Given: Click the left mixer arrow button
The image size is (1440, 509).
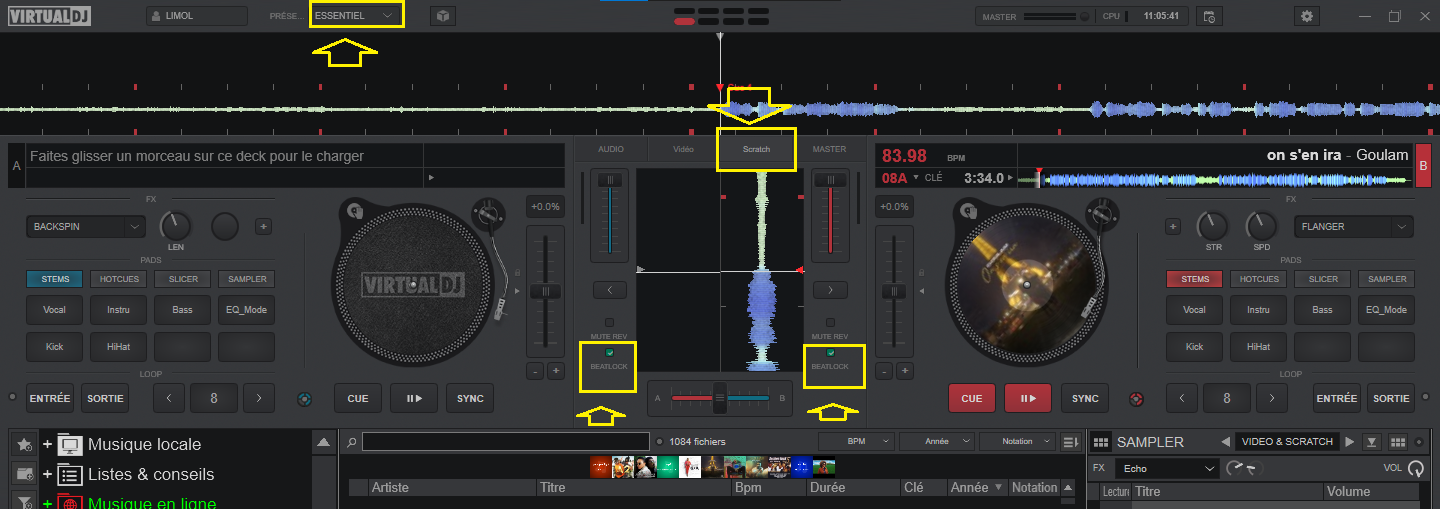Looking at the screenshot, I should (609, 290).
